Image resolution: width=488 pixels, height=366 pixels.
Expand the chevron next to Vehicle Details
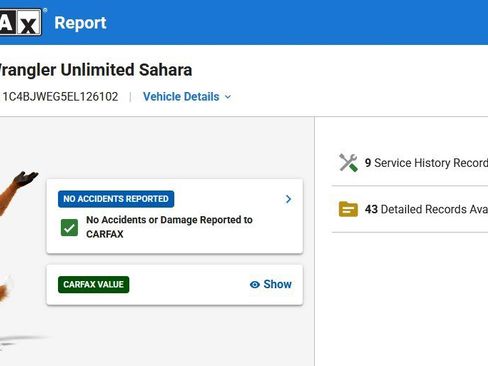pyautogui.click(x=228, y=97)
